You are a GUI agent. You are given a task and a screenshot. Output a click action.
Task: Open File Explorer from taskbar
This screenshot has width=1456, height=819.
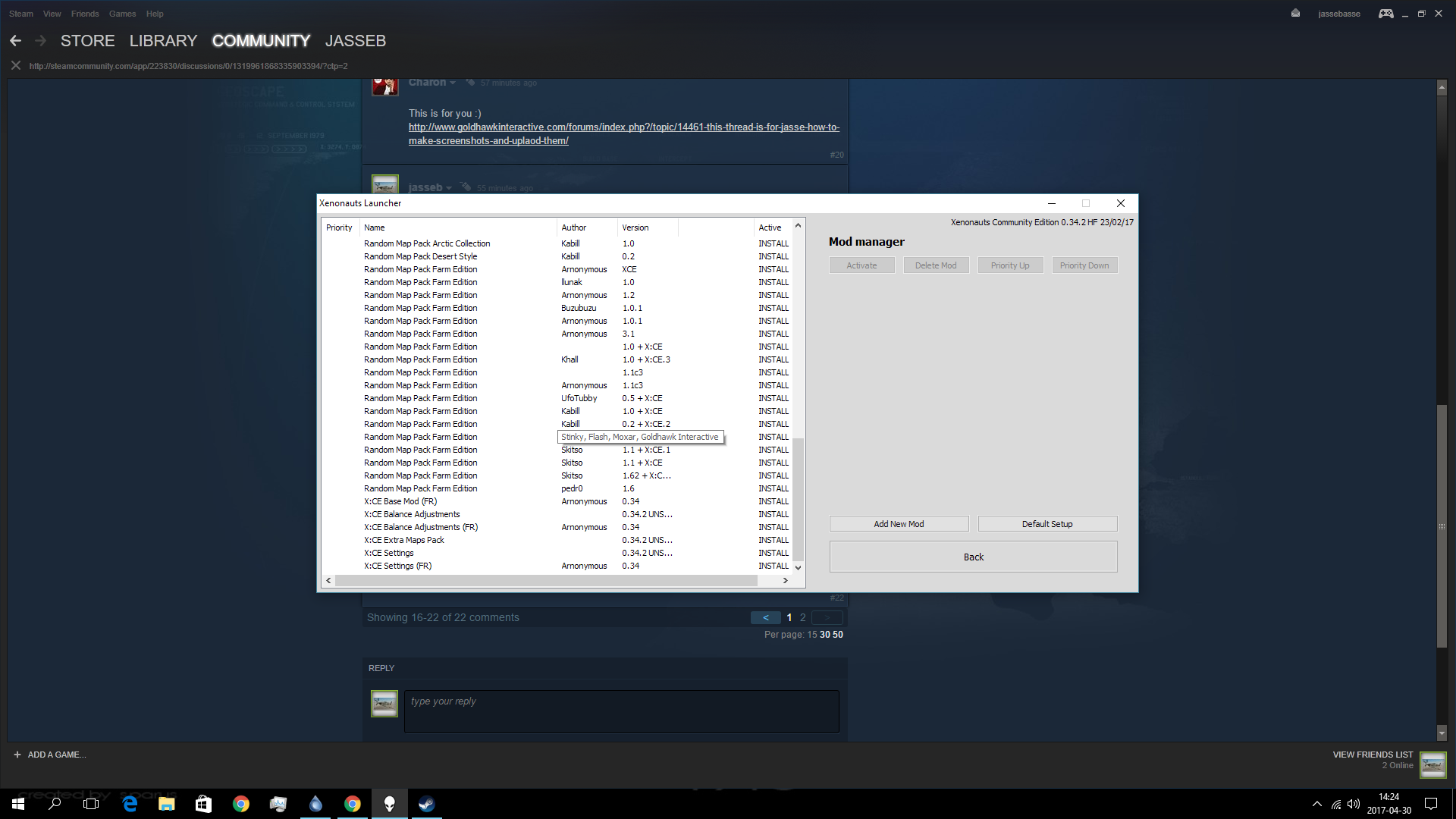(x=167, y=804)
